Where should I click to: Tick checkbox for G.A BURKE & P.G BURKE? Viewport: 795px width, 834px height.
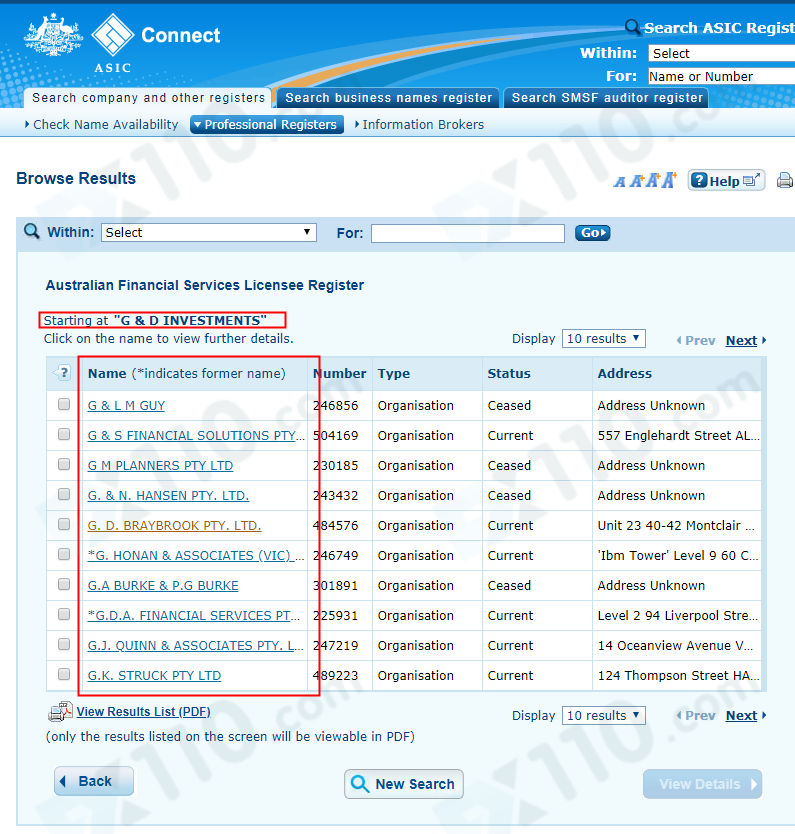pyautogui.click(x=64, y=584)
